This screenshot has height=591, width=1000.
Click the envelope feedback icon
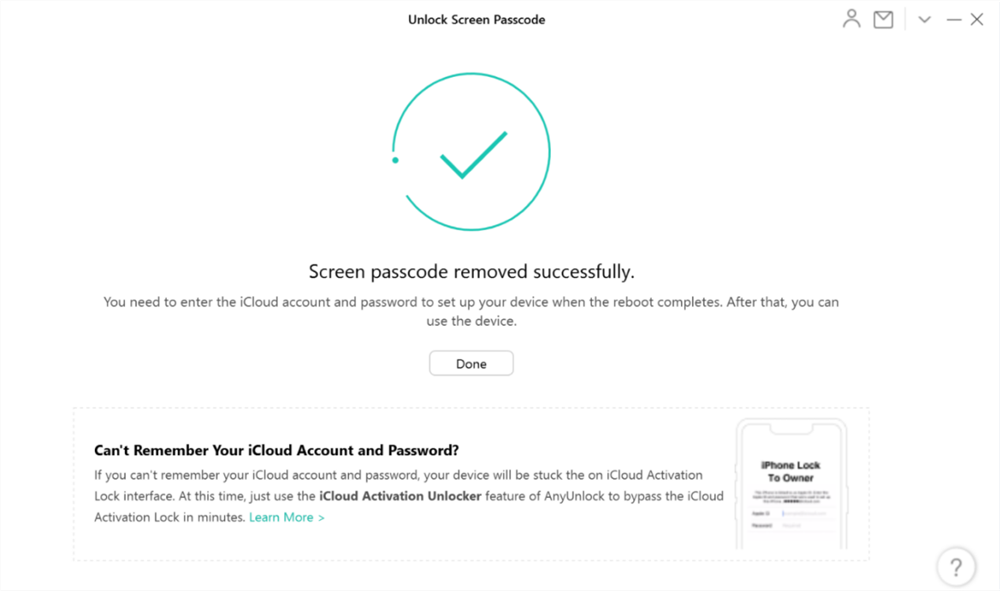[883, 19]
